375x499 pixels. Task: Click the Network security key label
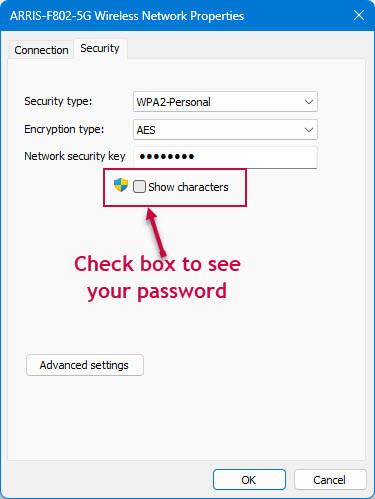pyautogui.click(x=75, y=156)
